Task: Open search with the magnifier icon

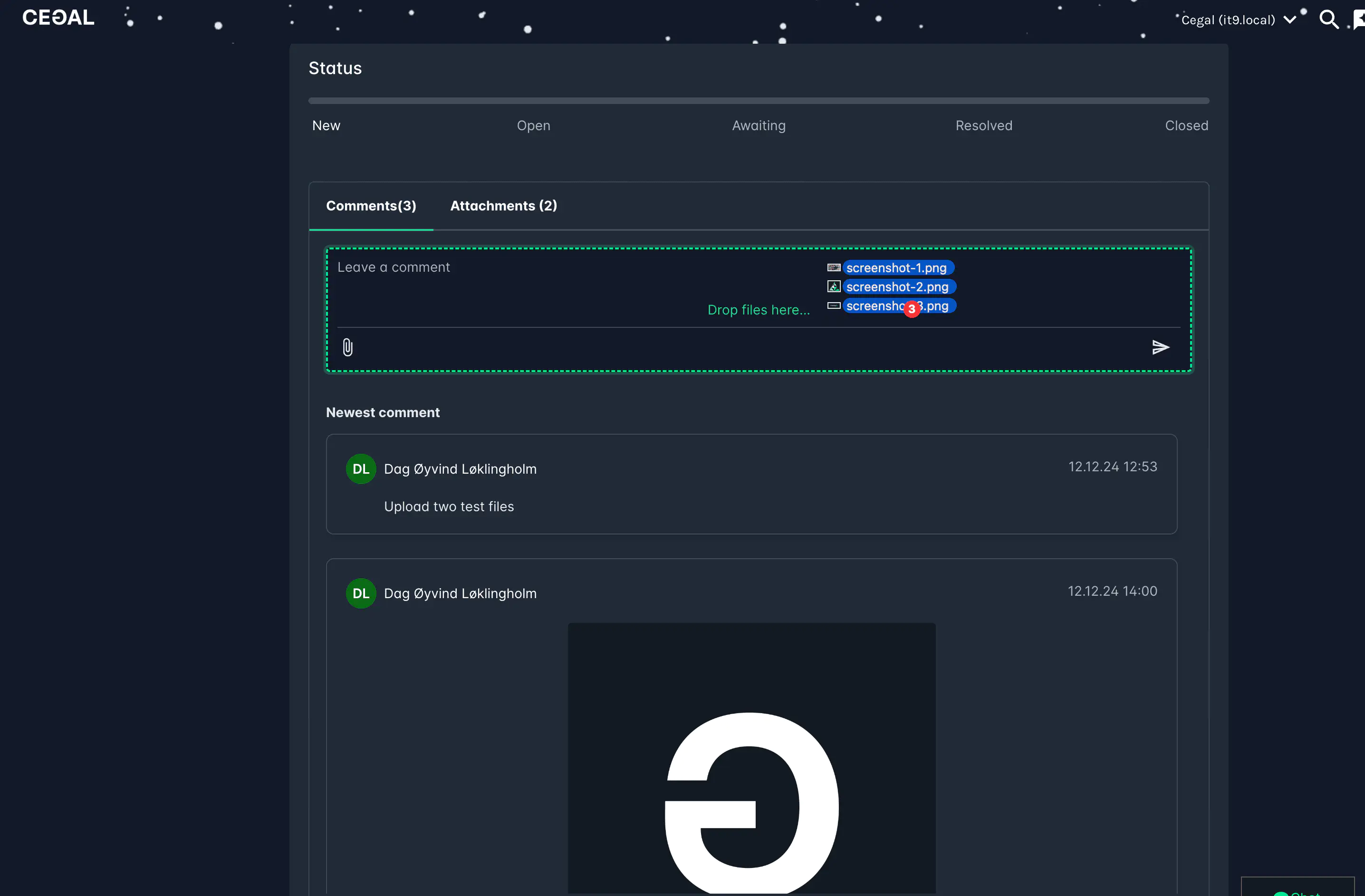Action: click(x=1328, y=19)
